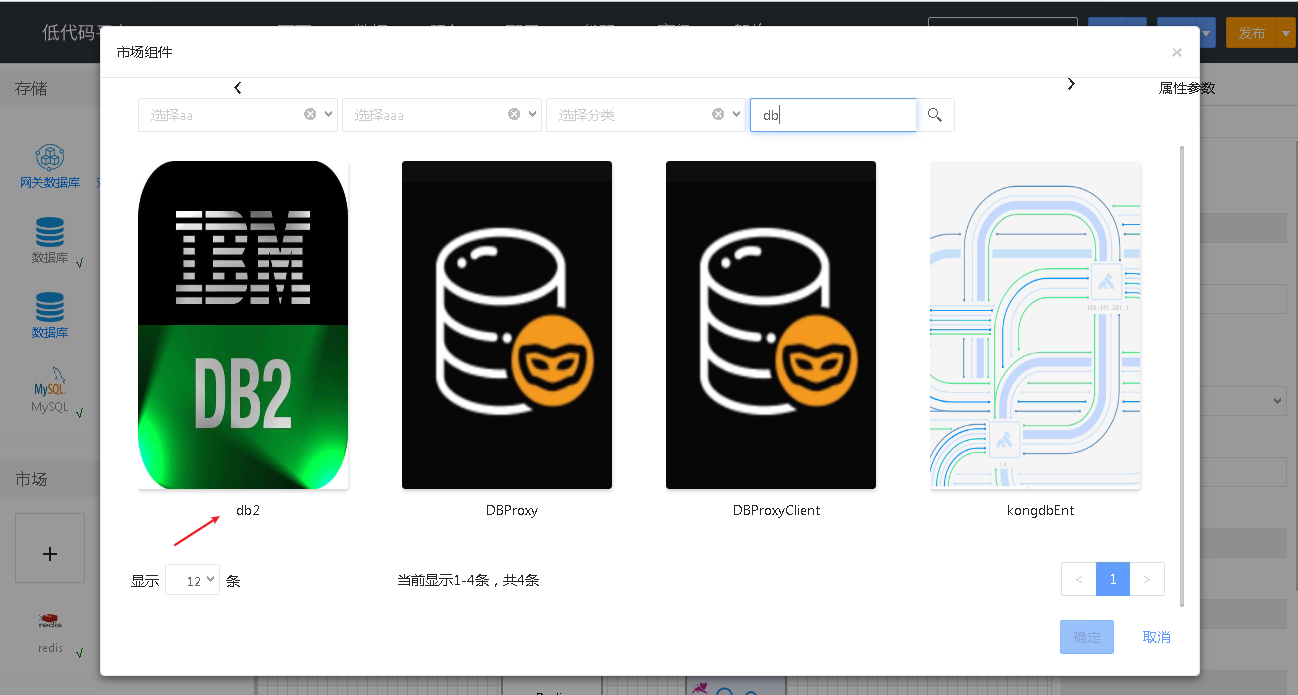Focus the top bar search field behind dialog
The image size is (1298, 695).
pos(1002,33)
